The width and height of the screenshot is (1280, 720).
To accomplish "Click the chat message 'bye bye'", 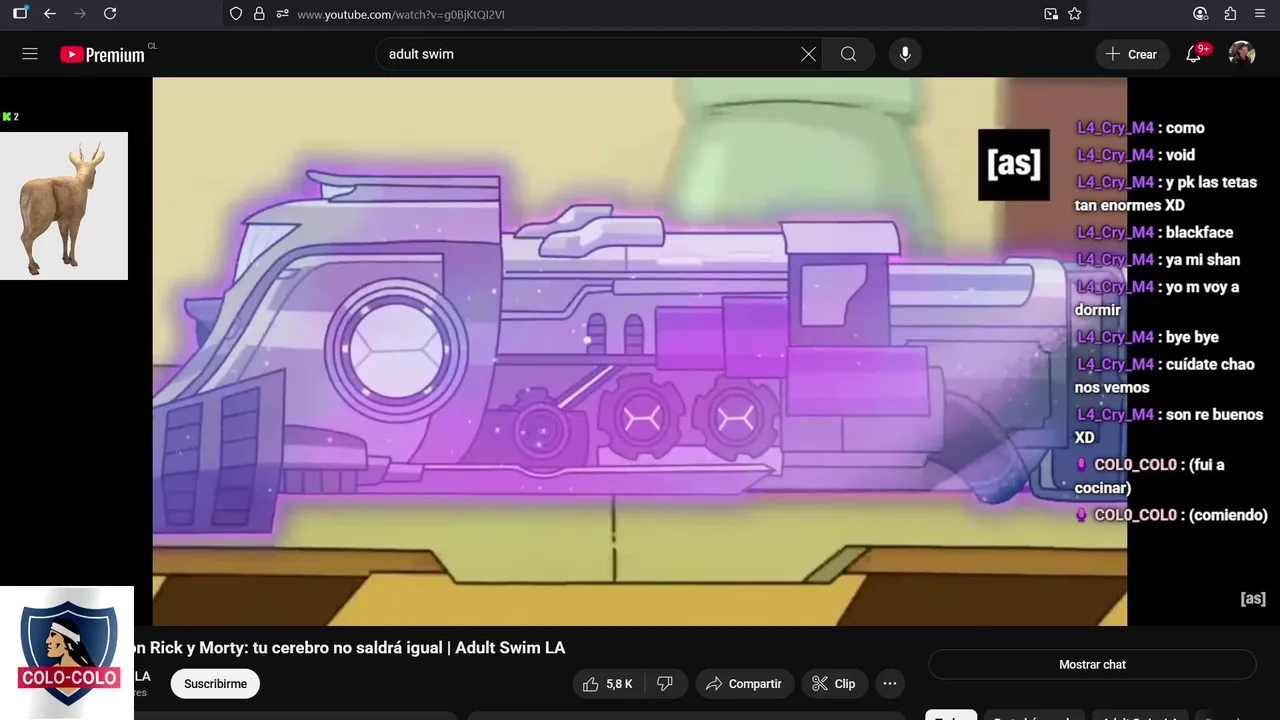I will (x=1192, y=337).
